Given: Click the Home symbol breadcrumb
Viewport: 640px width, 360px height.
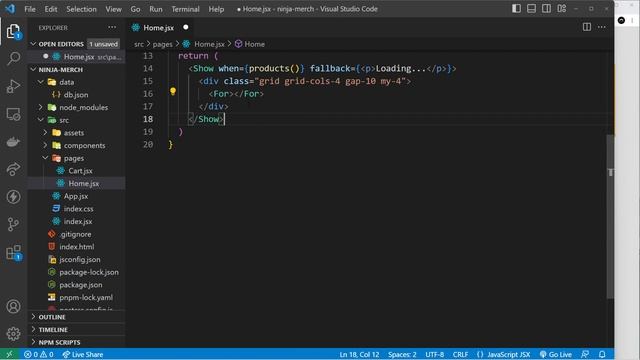Looking at the screenshot, I should (x=250, y=44).
